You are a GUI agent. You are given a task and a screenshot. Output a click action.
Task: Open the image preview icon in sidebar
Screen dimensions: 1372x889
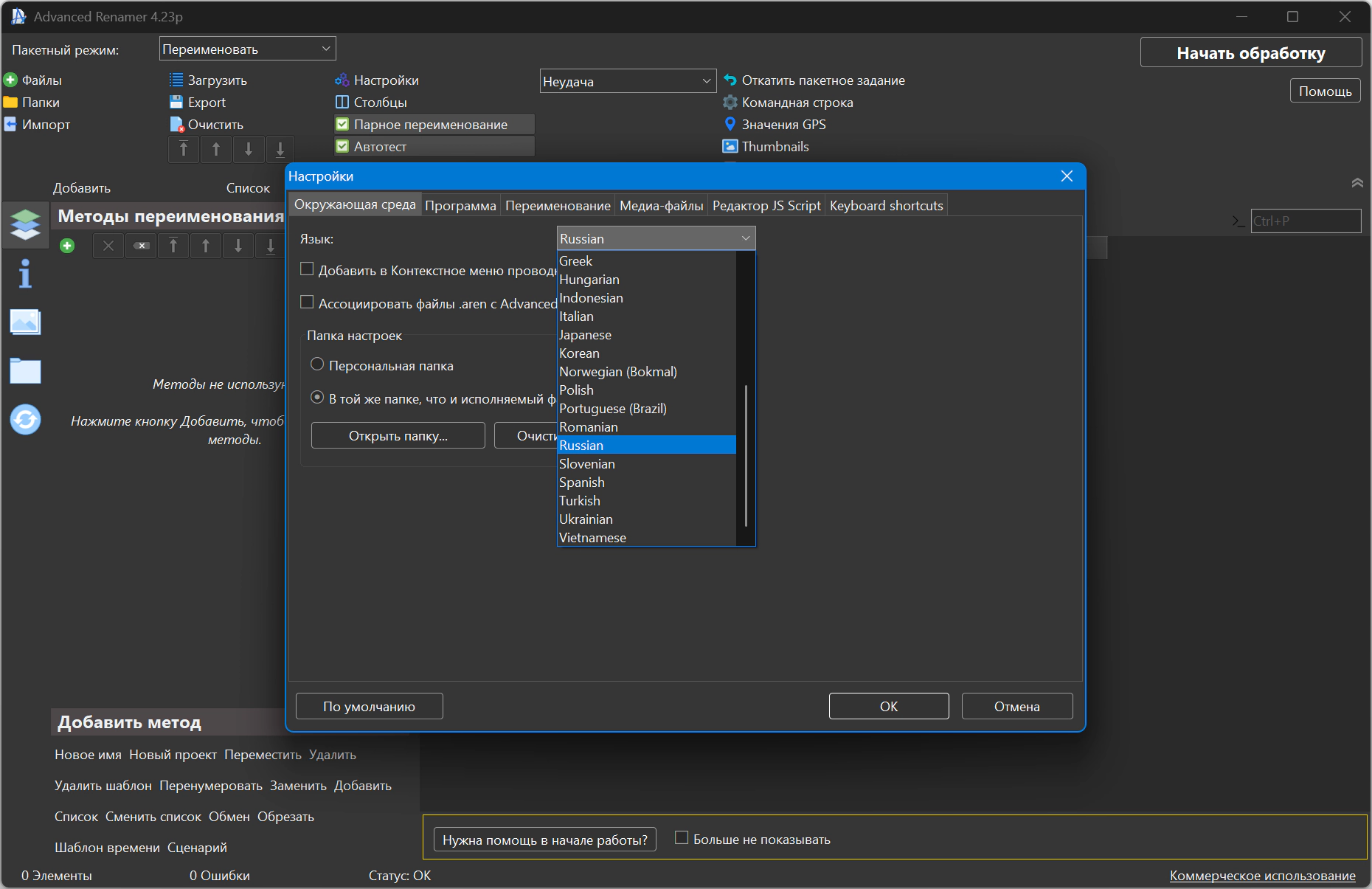26,322
